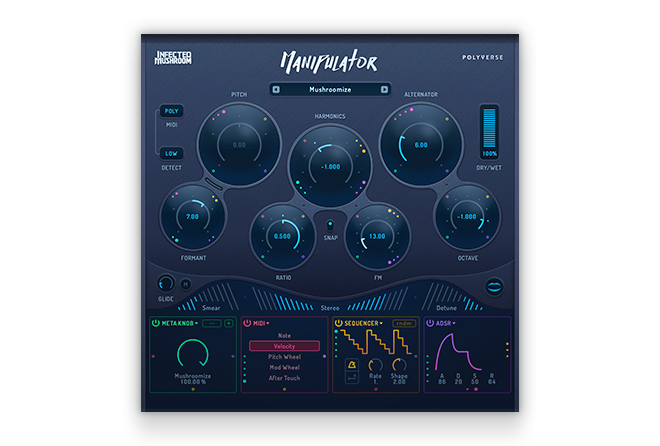Click the Ratio value 0.500
This screenshot has width=660, height=446.
(282, 236)
